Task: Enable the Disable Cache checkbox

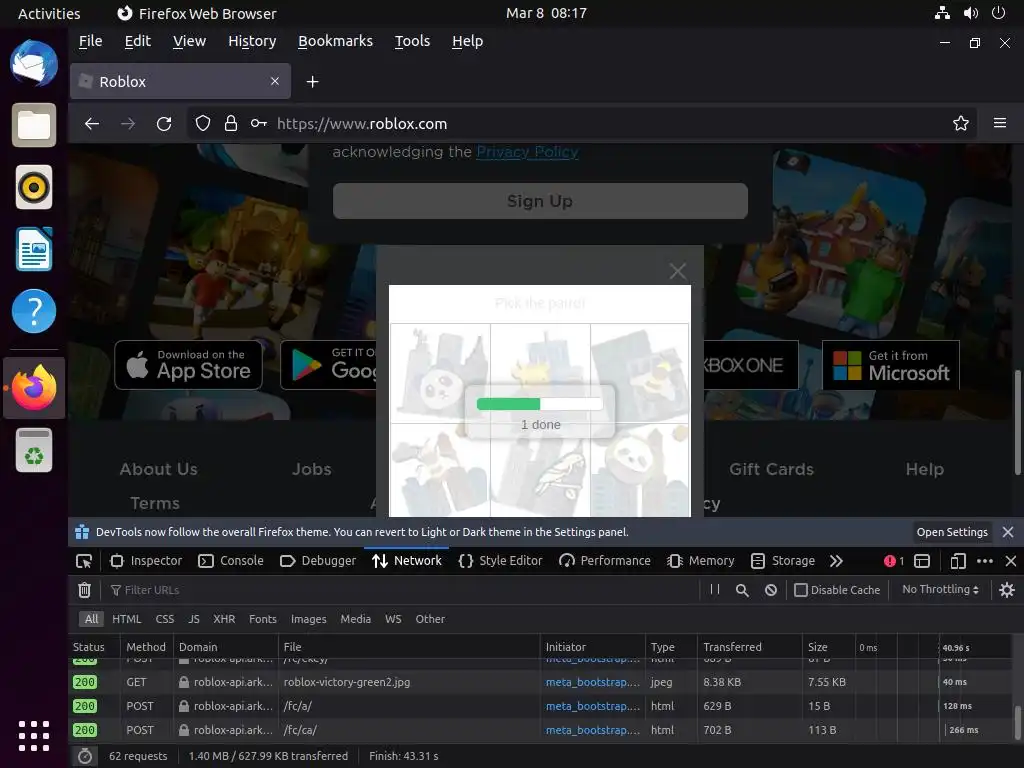Action: (x=800, y=590)
